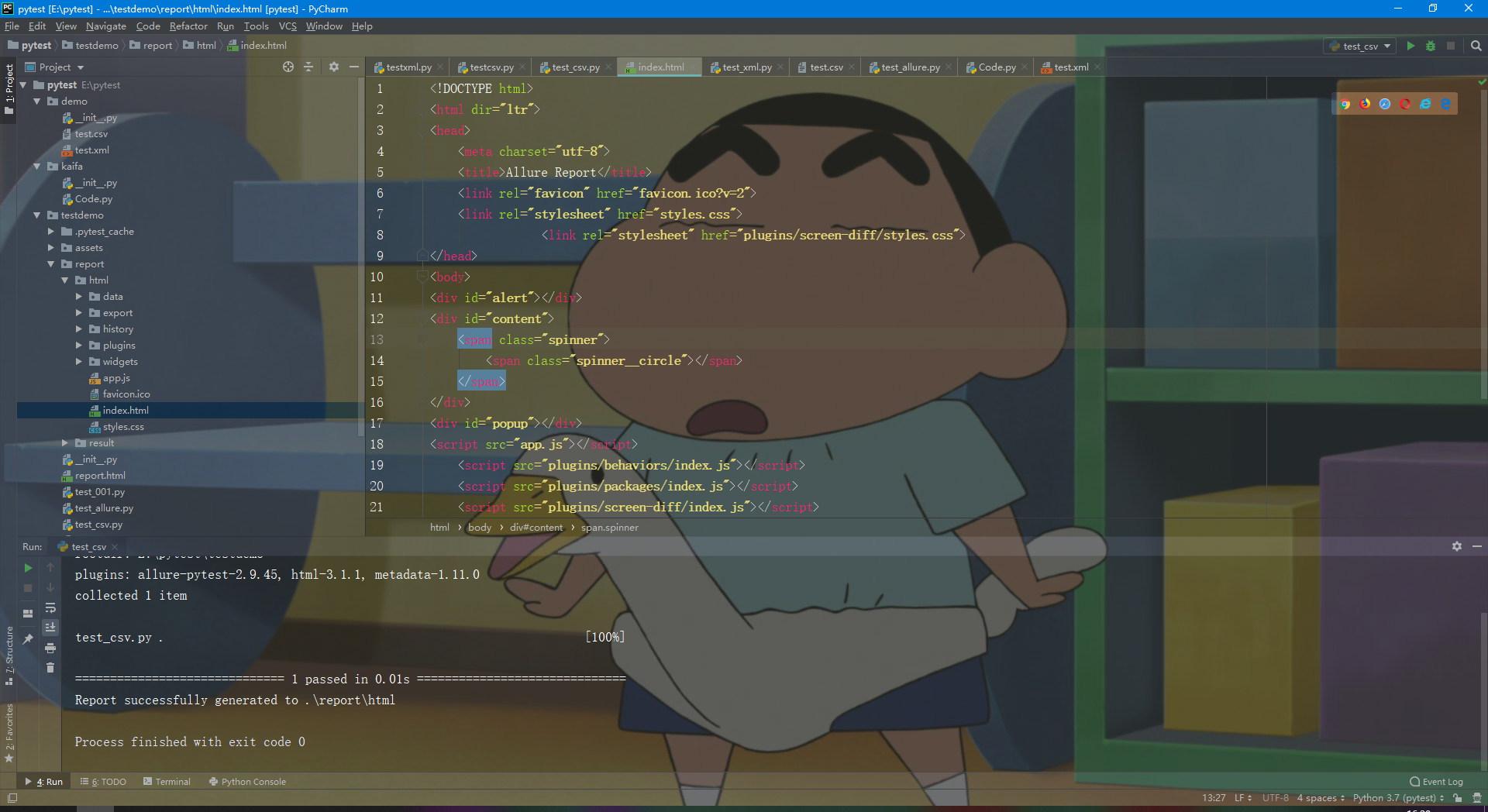Viewport: 1488px width, 812px height.
Task: Collapse the kaifa folder
Action: 37,167
